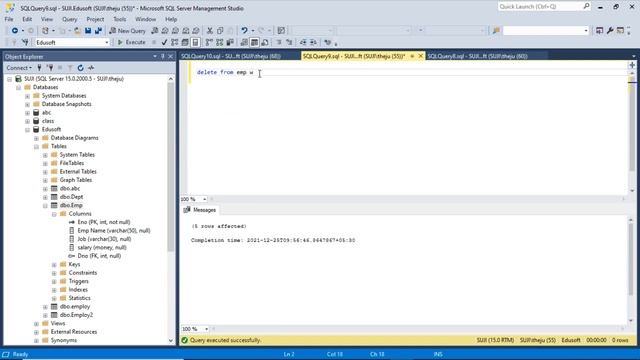Viewport: 640px width, 360px height.
Task: Open the editor zoom 100 % dropdown
Action: coord(204,199)
